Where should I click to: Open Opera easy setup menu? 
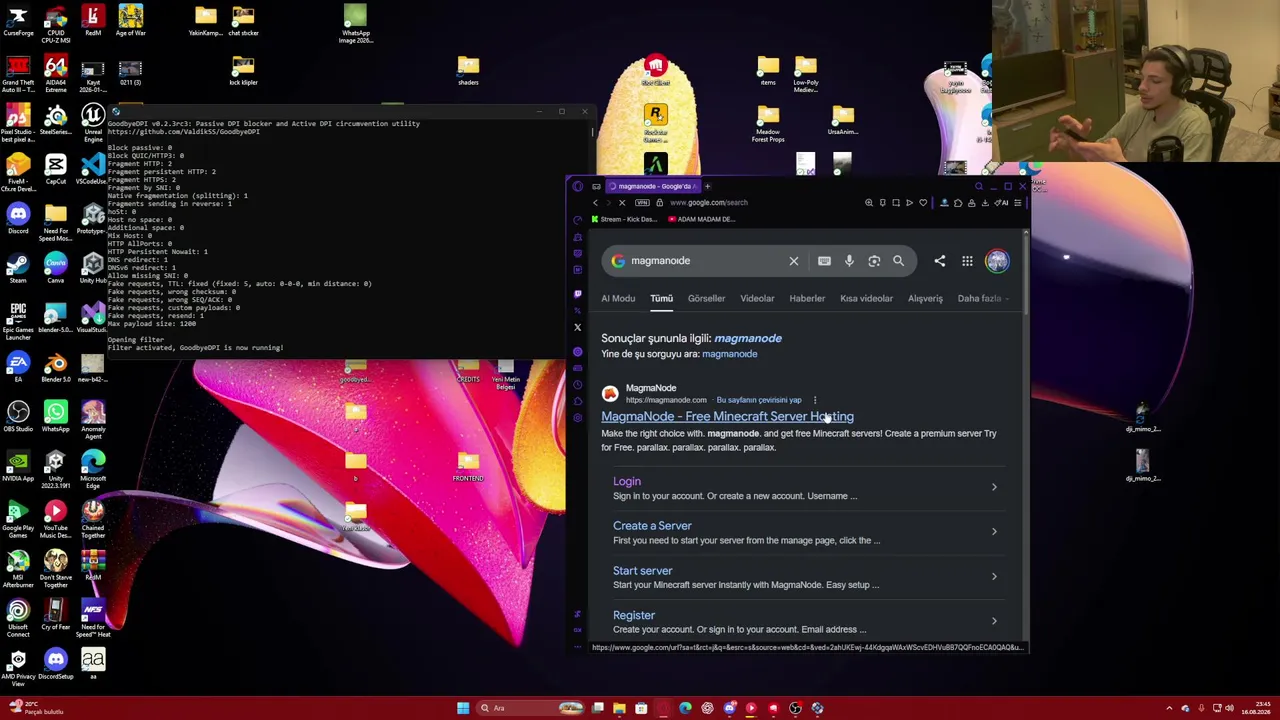tap(1017, 203)
